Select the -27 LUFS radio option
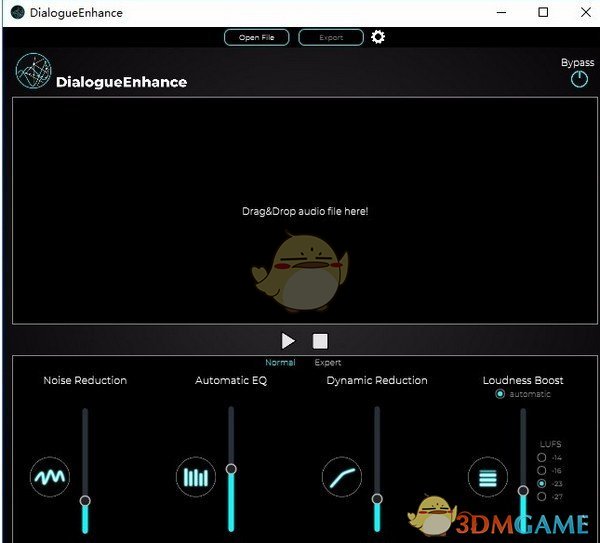 point(541,496)
